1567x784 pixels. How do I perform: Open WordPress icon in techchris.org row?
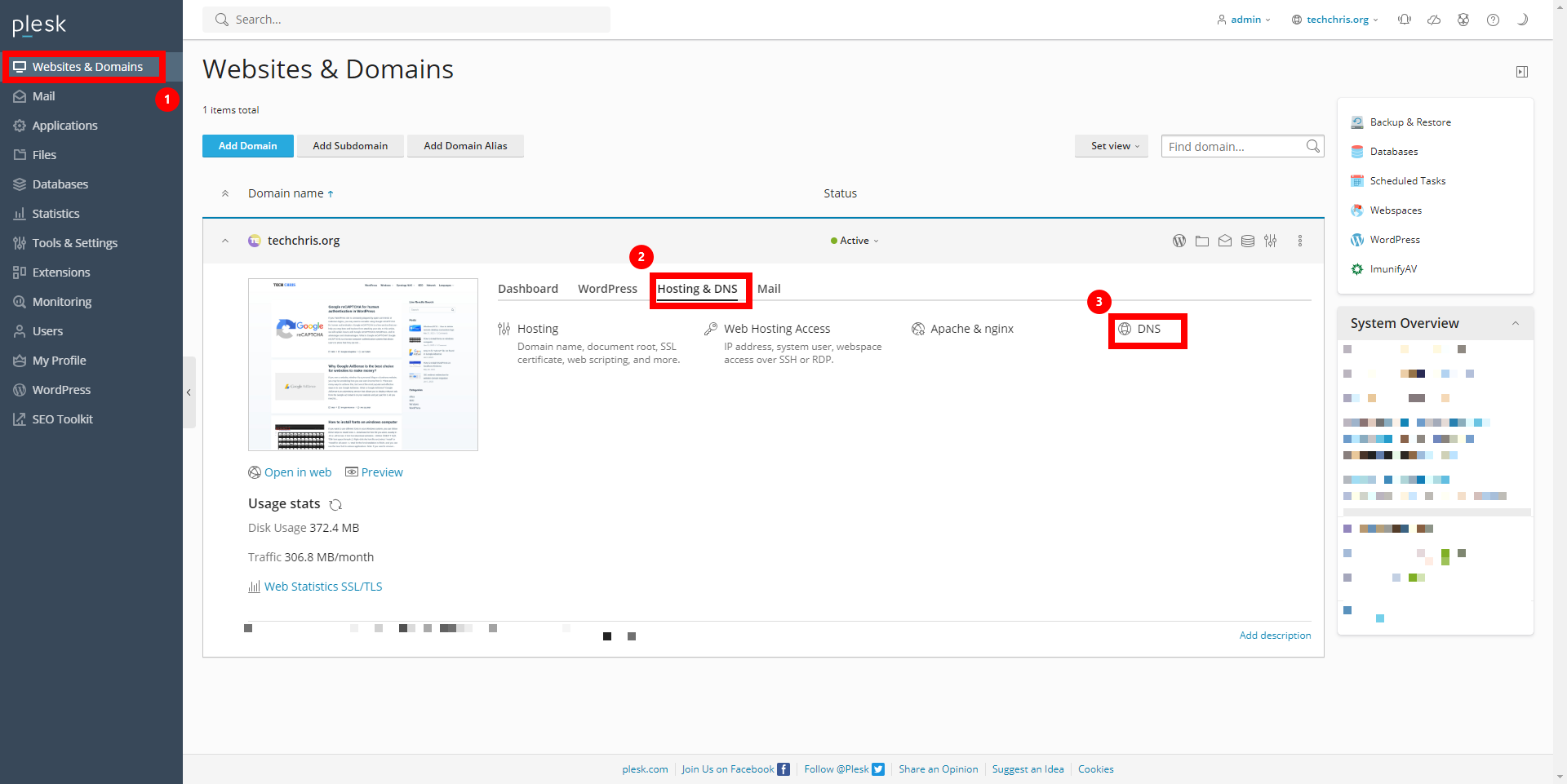[x=1179, y=241]
